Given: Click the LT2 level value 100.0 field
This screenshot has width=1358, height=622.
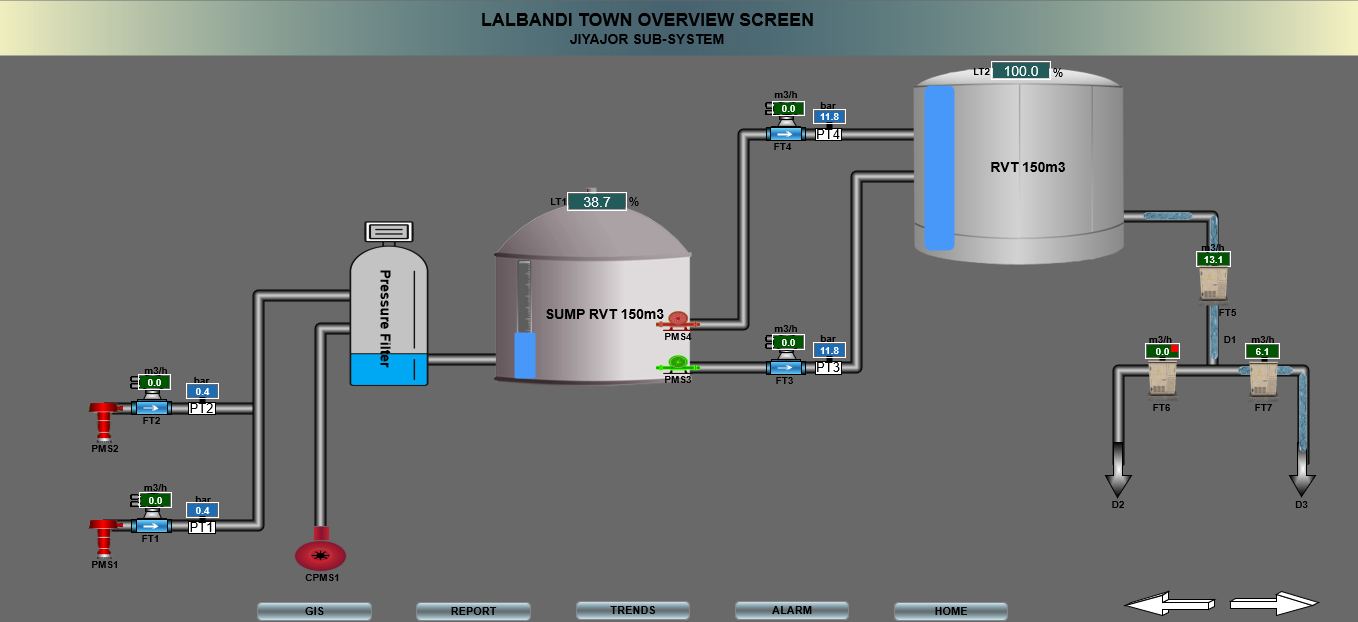Looking at the screenshot, I should point(1020,71).
